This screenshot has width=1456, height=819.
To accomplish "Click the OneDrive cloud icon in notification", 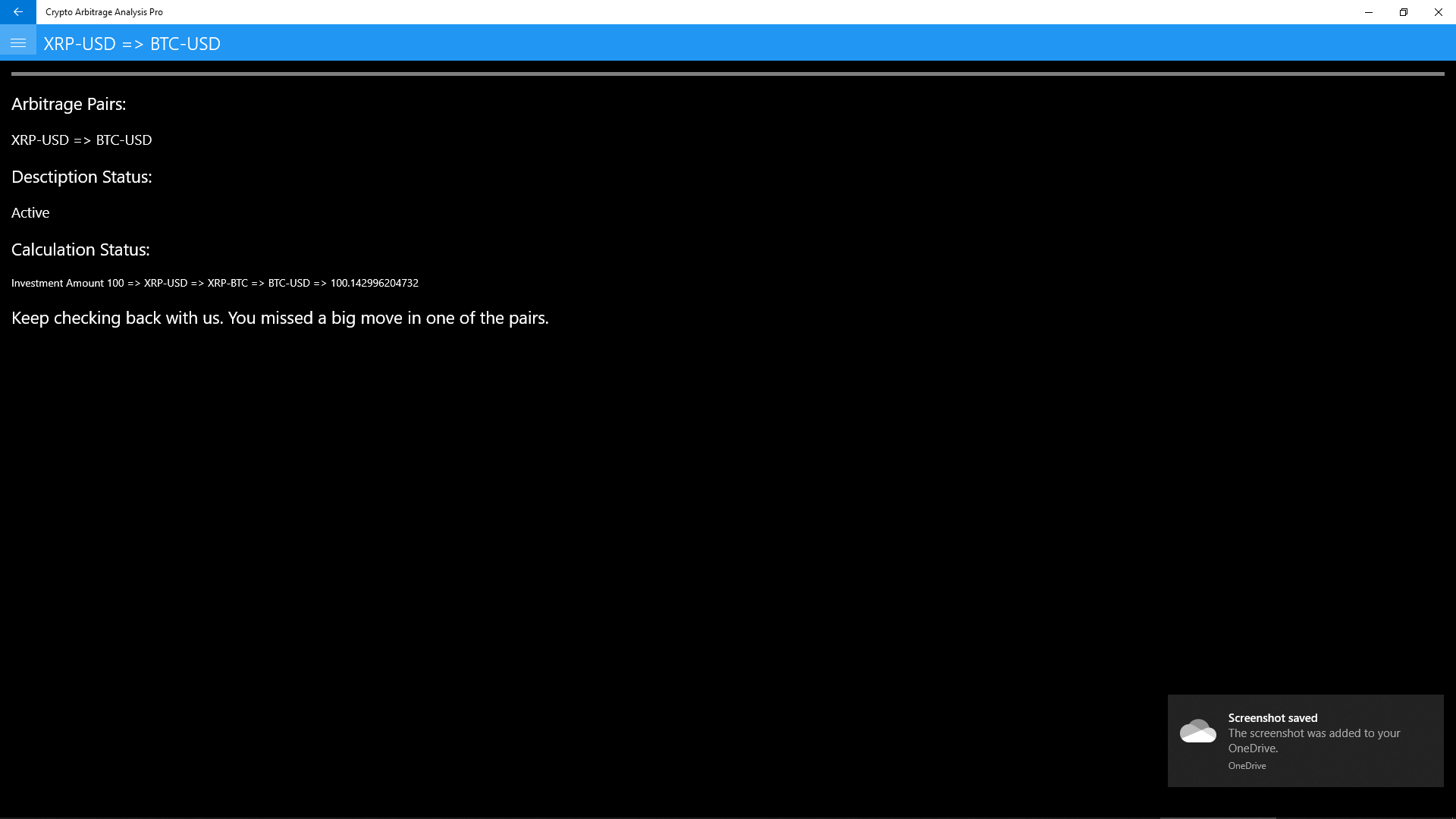I will click(1197, 732).
